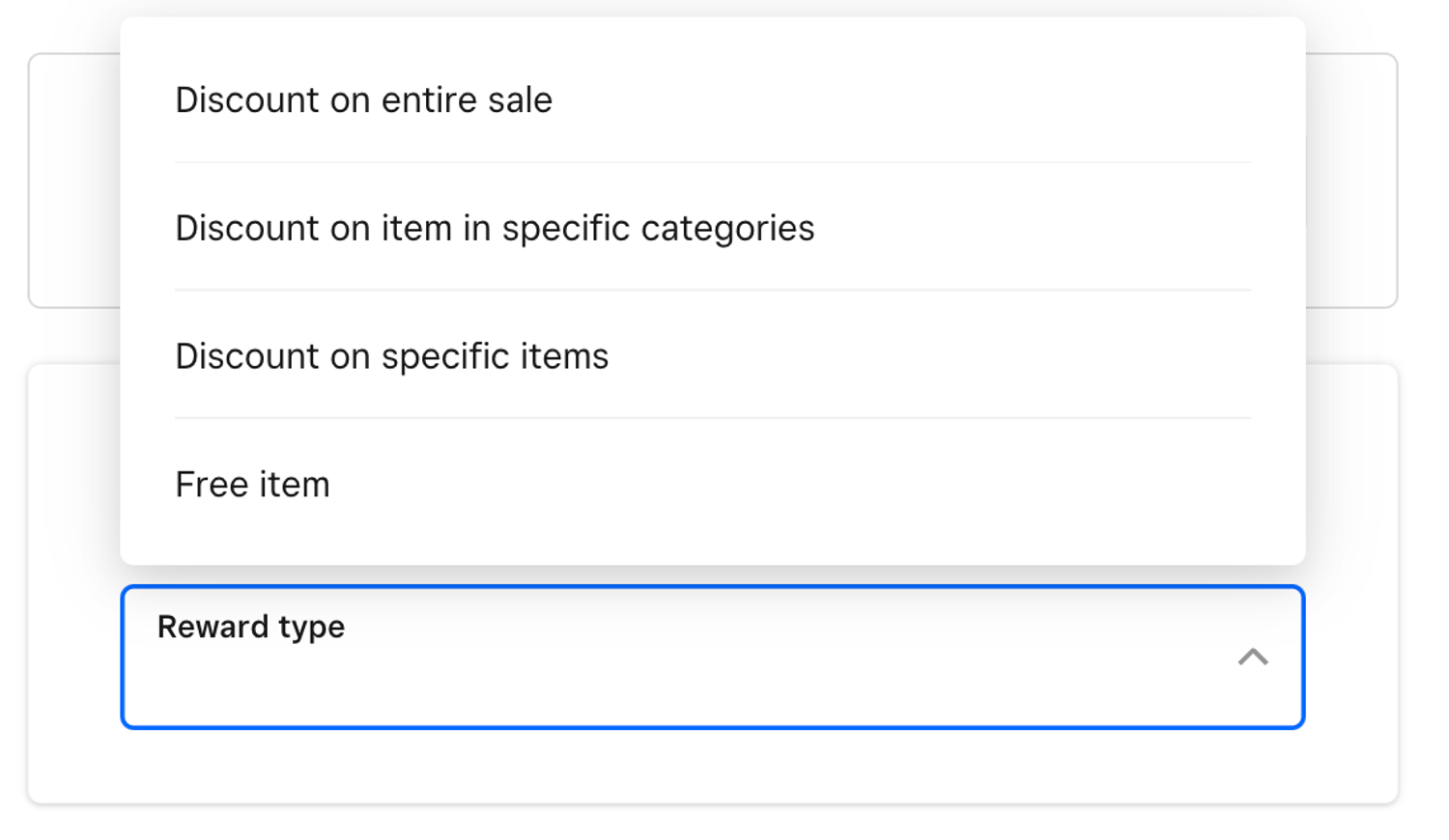The height and width of the screenshot is (840, 1449).
Task: Set reward to category-specific item discount
Action: (495, 229)
